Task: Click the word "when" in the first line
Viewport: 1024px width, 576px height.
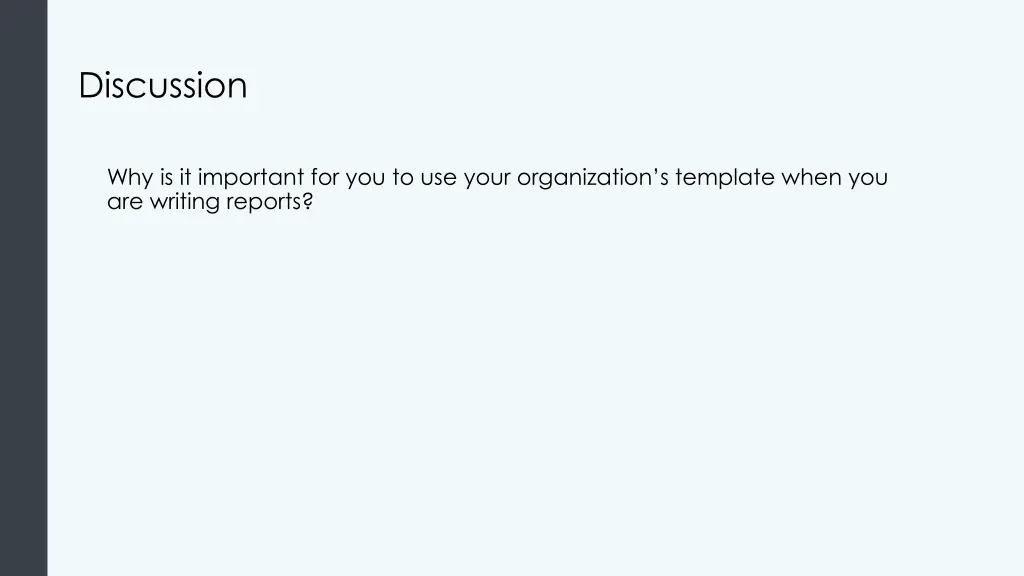Action: coord(811,178)
